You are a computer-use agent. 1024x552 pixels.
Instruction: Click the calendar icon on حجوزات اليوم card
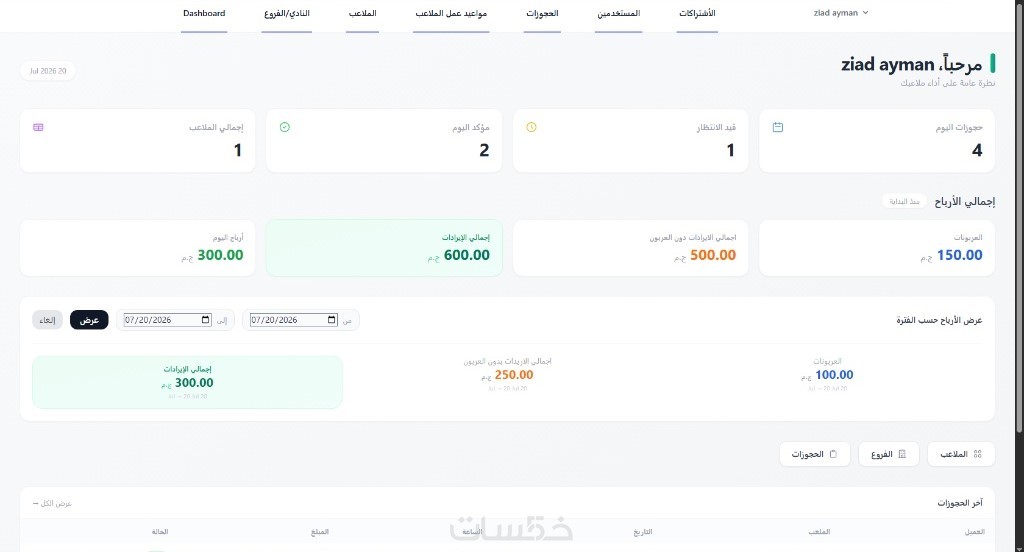point(777,127)
